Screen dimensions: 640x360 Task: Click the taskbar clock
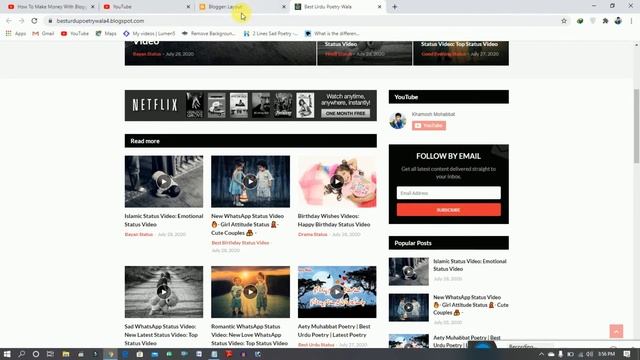pos(607,354)
